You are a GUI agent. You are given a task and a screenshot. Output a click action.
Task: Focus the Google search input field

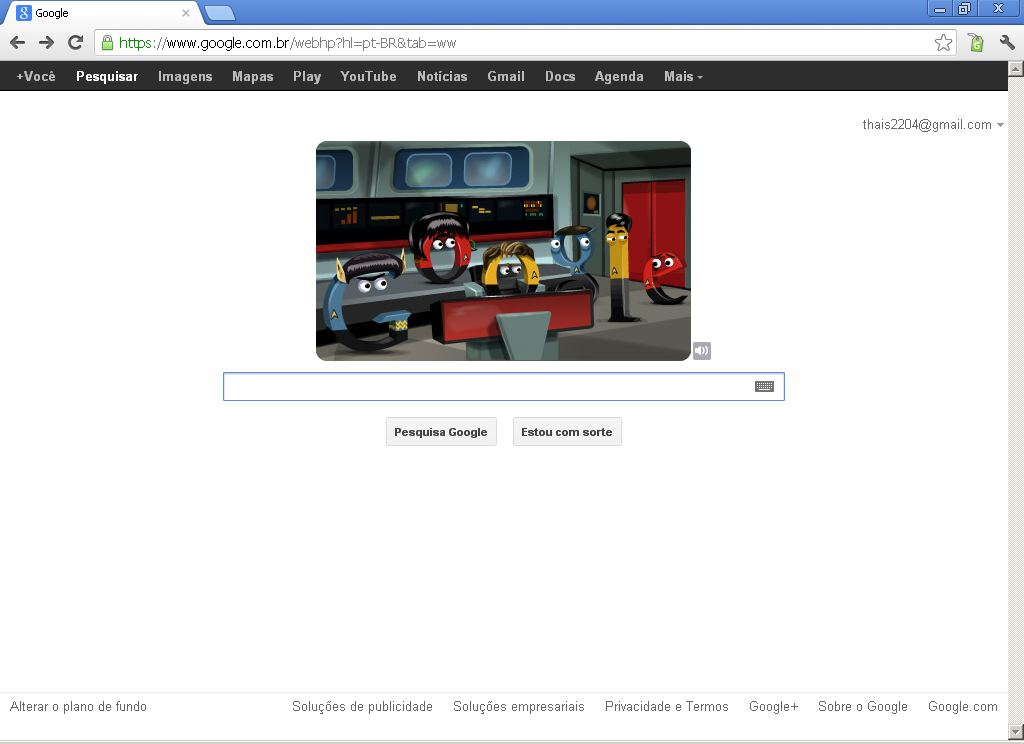coord(485,387)
